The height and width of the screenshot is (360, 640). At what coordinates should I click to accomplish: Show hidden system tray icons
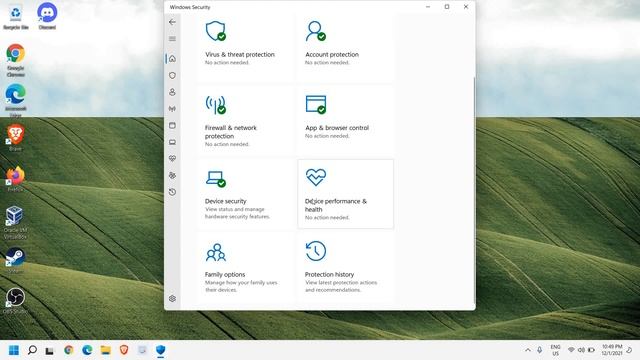pyautogui.click(x=528, y=350)
